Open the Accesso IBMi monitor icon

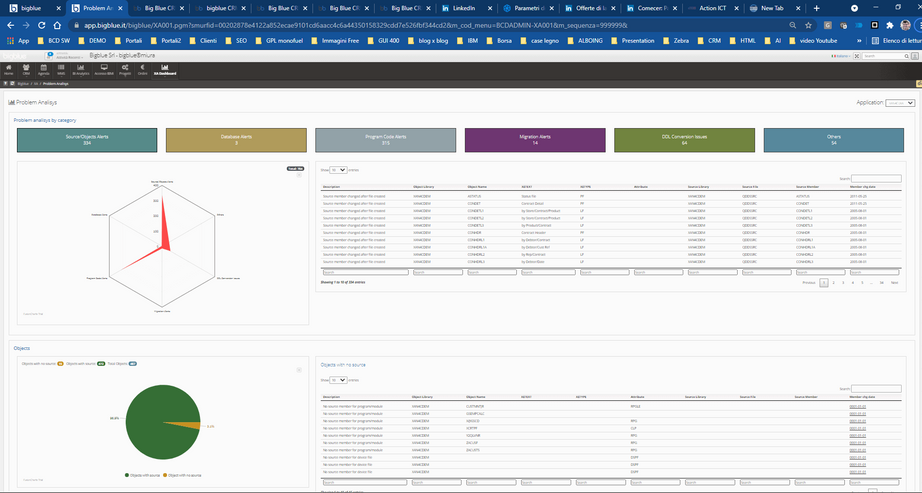click(x=104, y=70)
